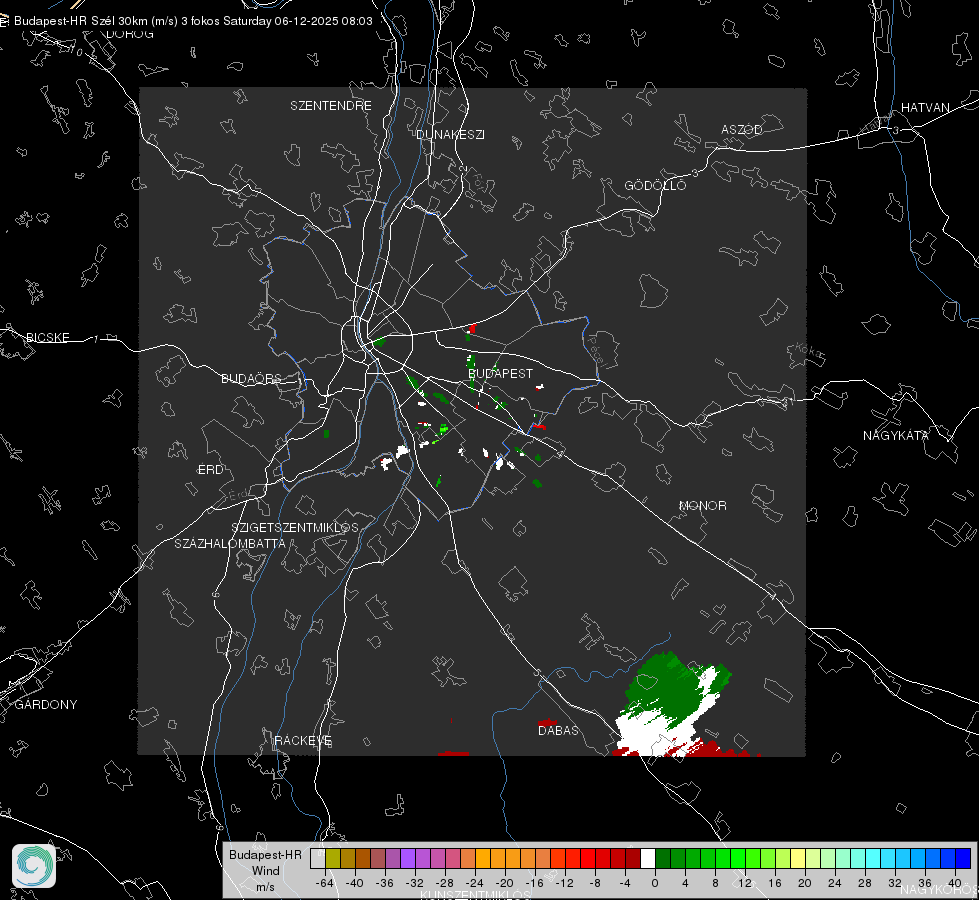This screenshot has width=979, height=900.
Task: Click the NAGYKÁTA label
Action: tap(895, 435)
